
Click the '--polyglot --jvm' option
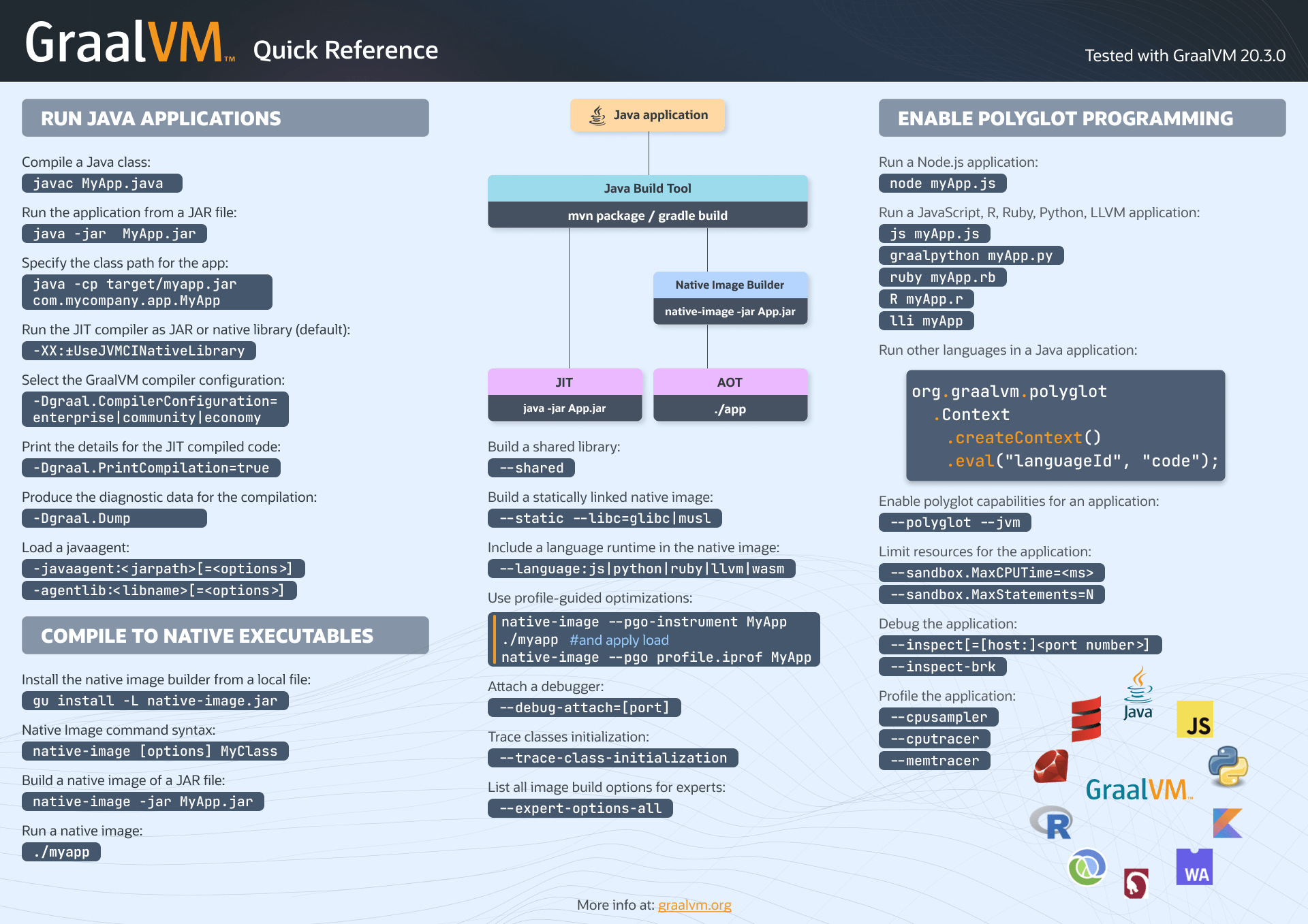click(x=954, y=522)
